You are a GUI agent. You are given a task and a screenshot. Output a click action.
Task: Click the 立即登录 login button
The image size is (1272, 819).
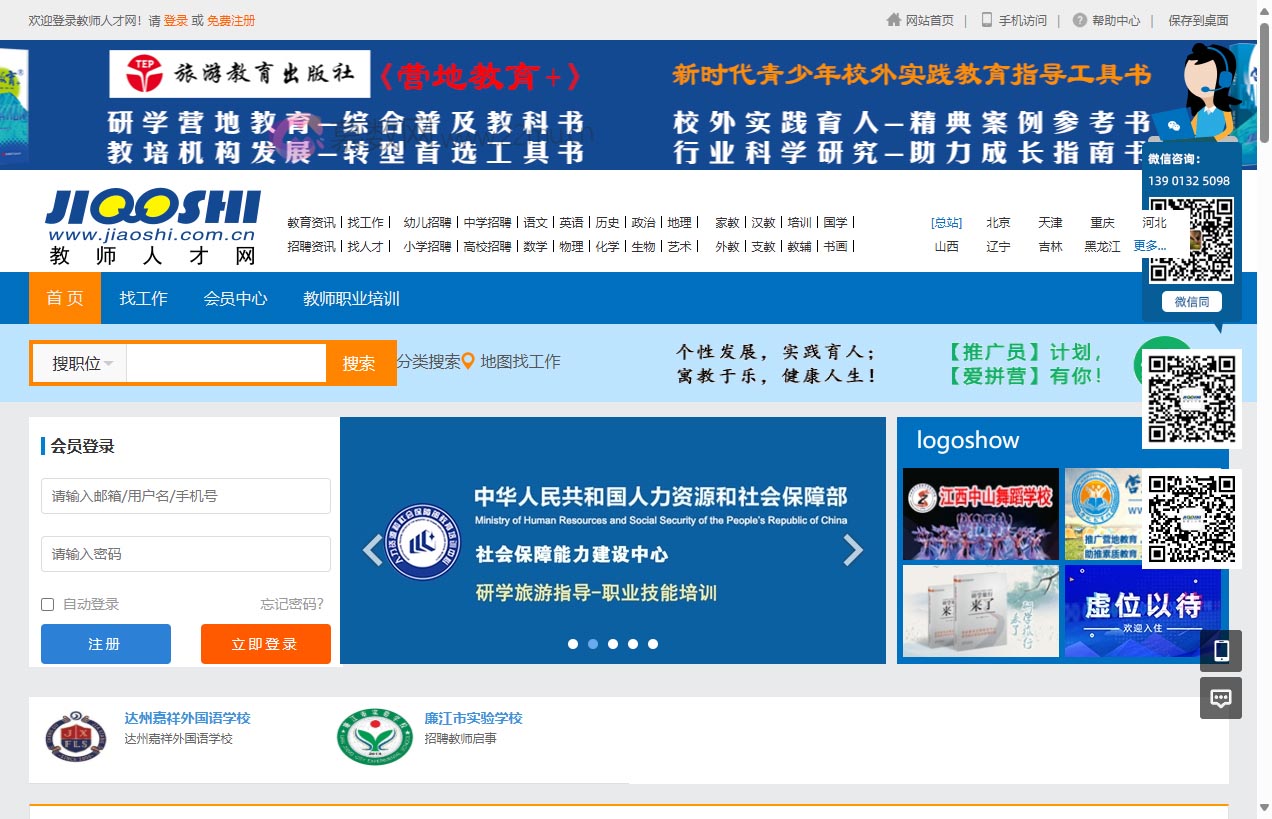click(x=265, y=644)
